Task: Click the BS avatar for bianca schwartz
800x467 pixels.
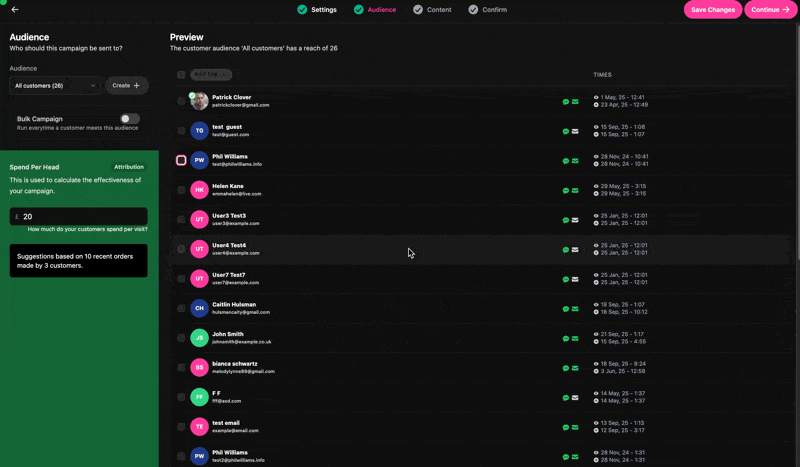Action: (x=200, y=368)
